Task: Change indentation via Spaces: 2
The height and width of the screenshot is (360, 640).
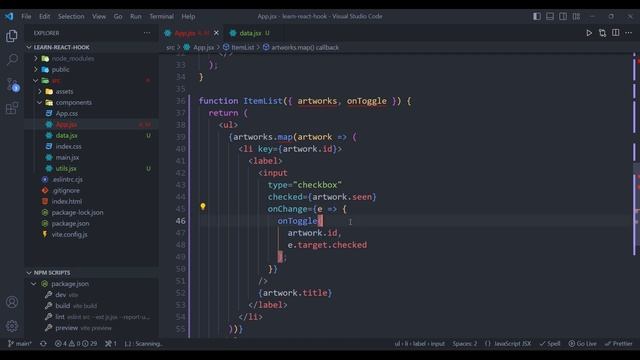Action: point(464,344)
